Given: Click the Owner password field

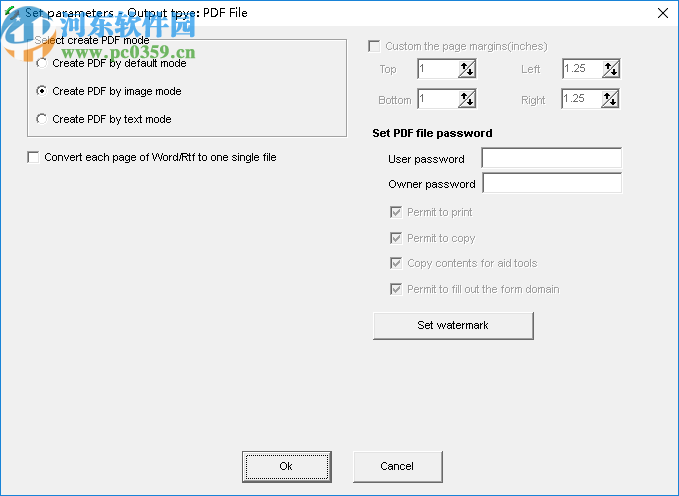Looking at the screenshot, I should [x=552, y=183].
